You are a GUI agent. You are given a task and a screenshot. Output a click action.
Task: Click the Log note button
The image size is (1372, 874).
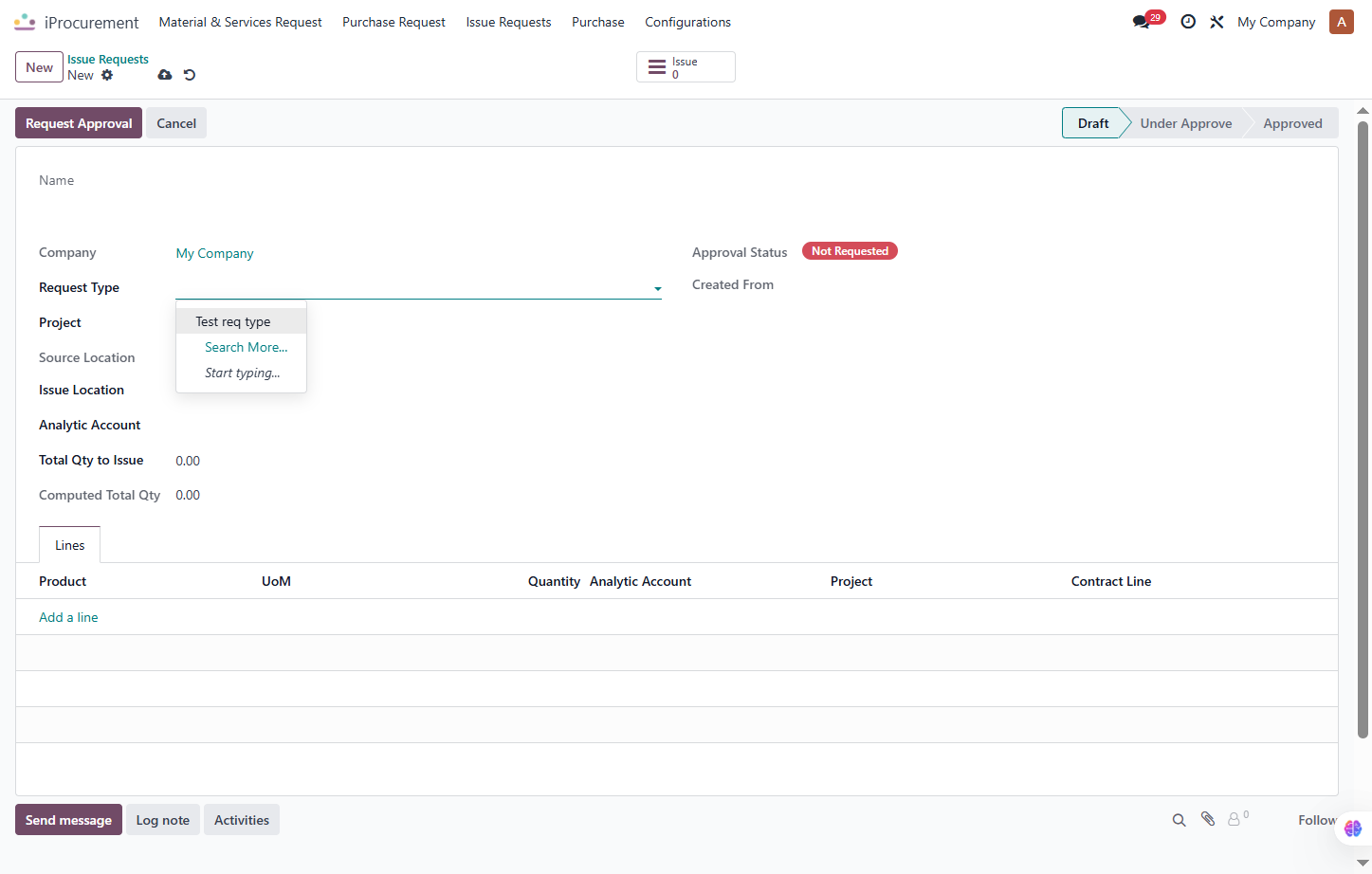pyautogui.click(x=162, y=820)
